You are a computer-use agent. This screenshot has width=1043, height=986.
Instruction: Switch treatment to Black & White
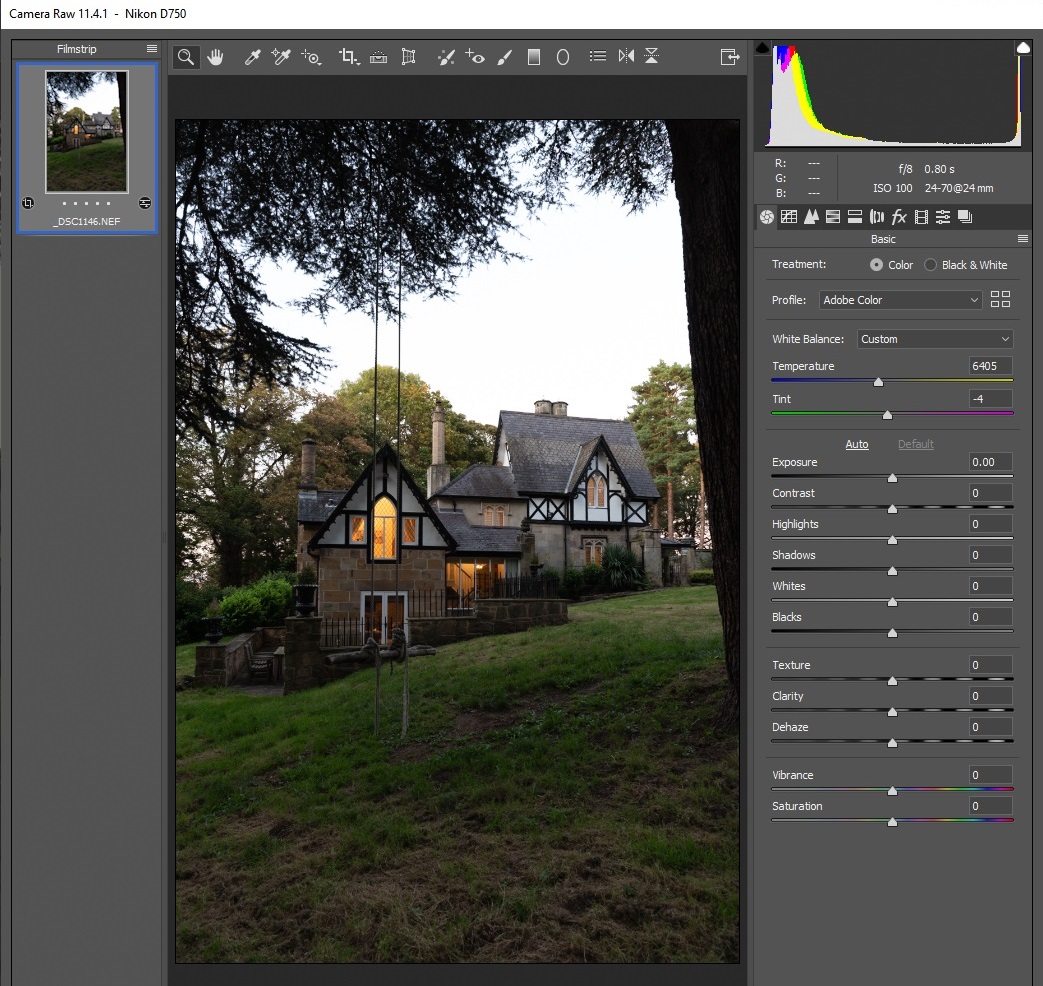[x=930, y=264]
